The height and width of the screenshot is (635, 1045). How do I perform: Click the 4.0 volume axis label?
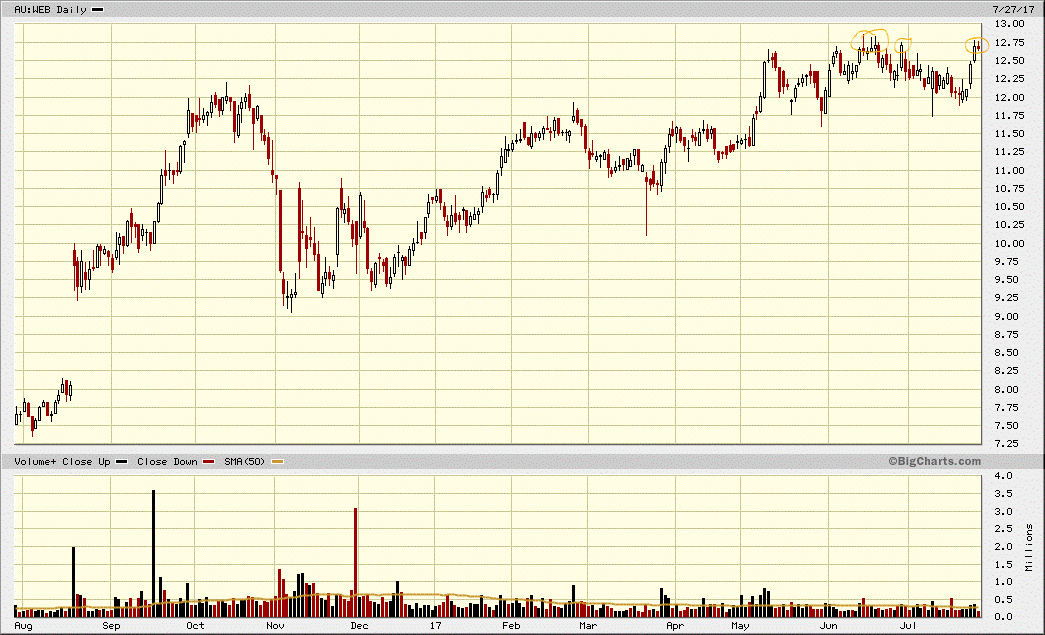1004,475
